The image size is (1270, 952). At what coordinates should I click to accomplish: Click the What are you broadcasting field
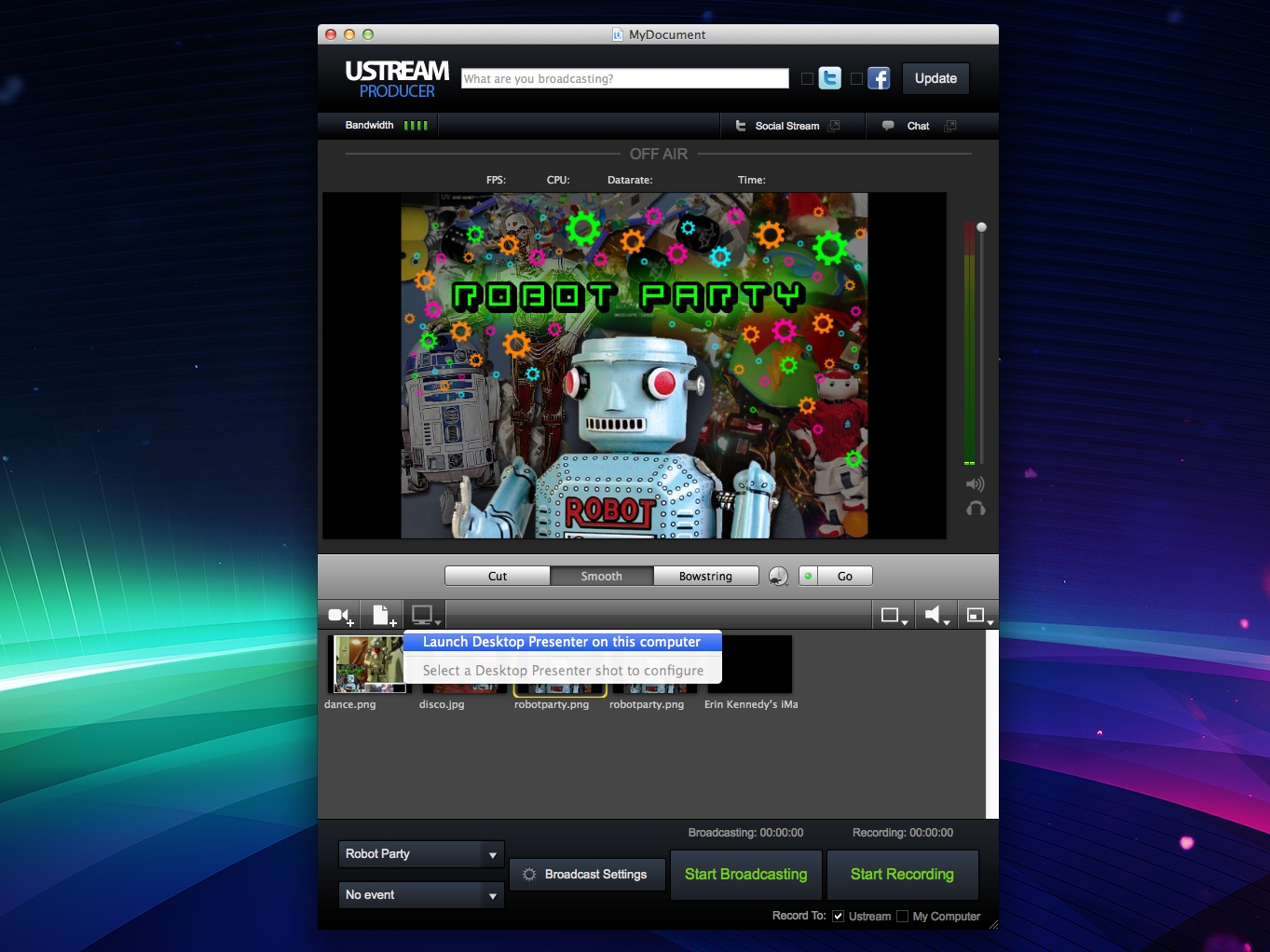(625, 79)
